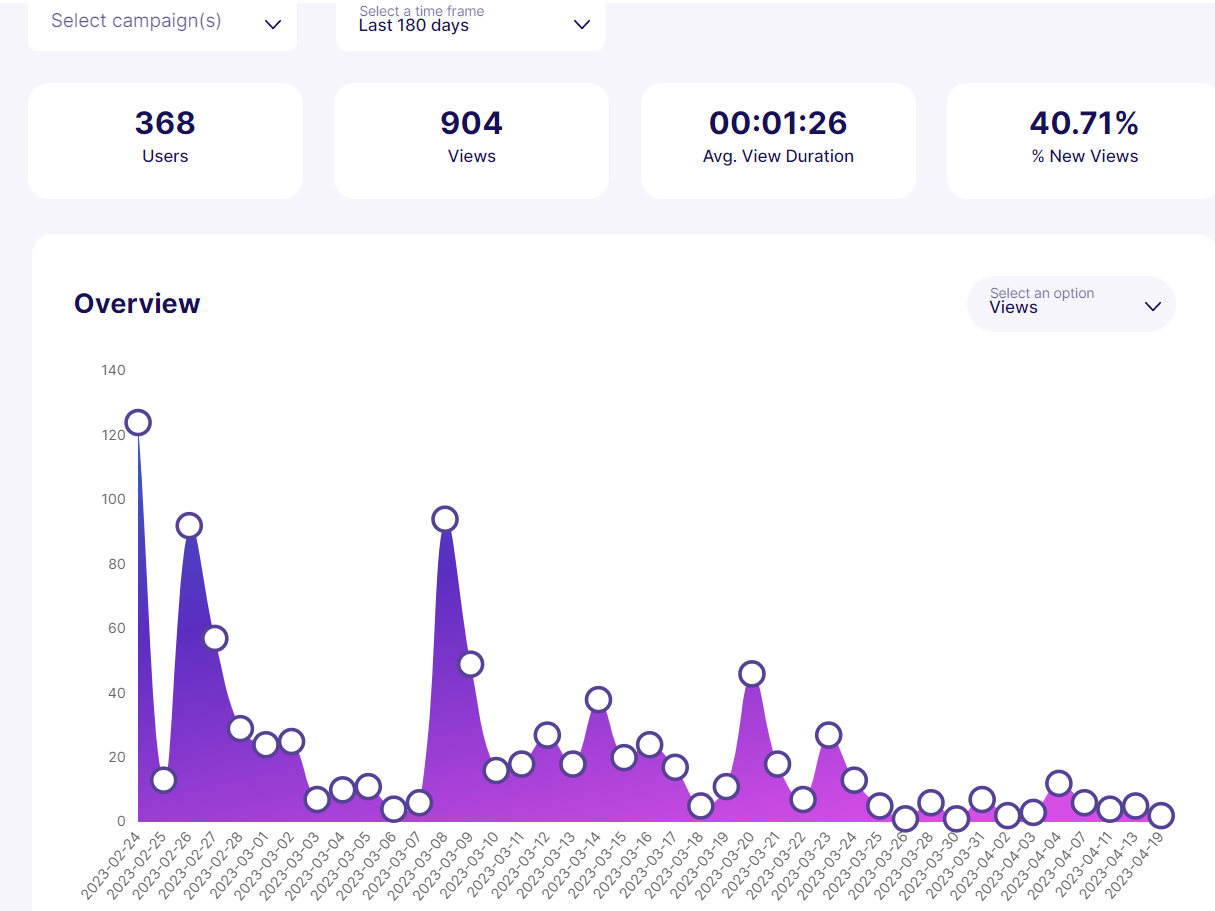
Task: Expand the Overview option dropdown set to Views
Action: click(1071, 304)
